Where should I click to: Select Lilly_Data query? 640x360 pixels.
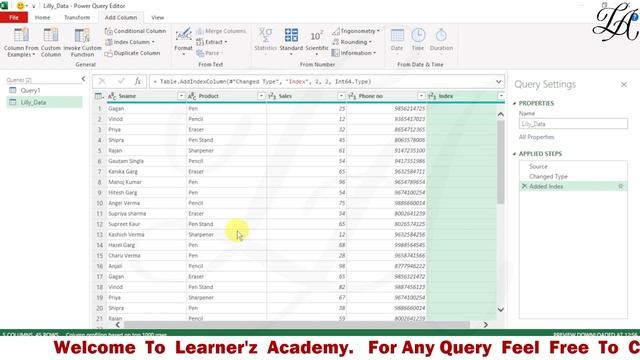(45, 102)
